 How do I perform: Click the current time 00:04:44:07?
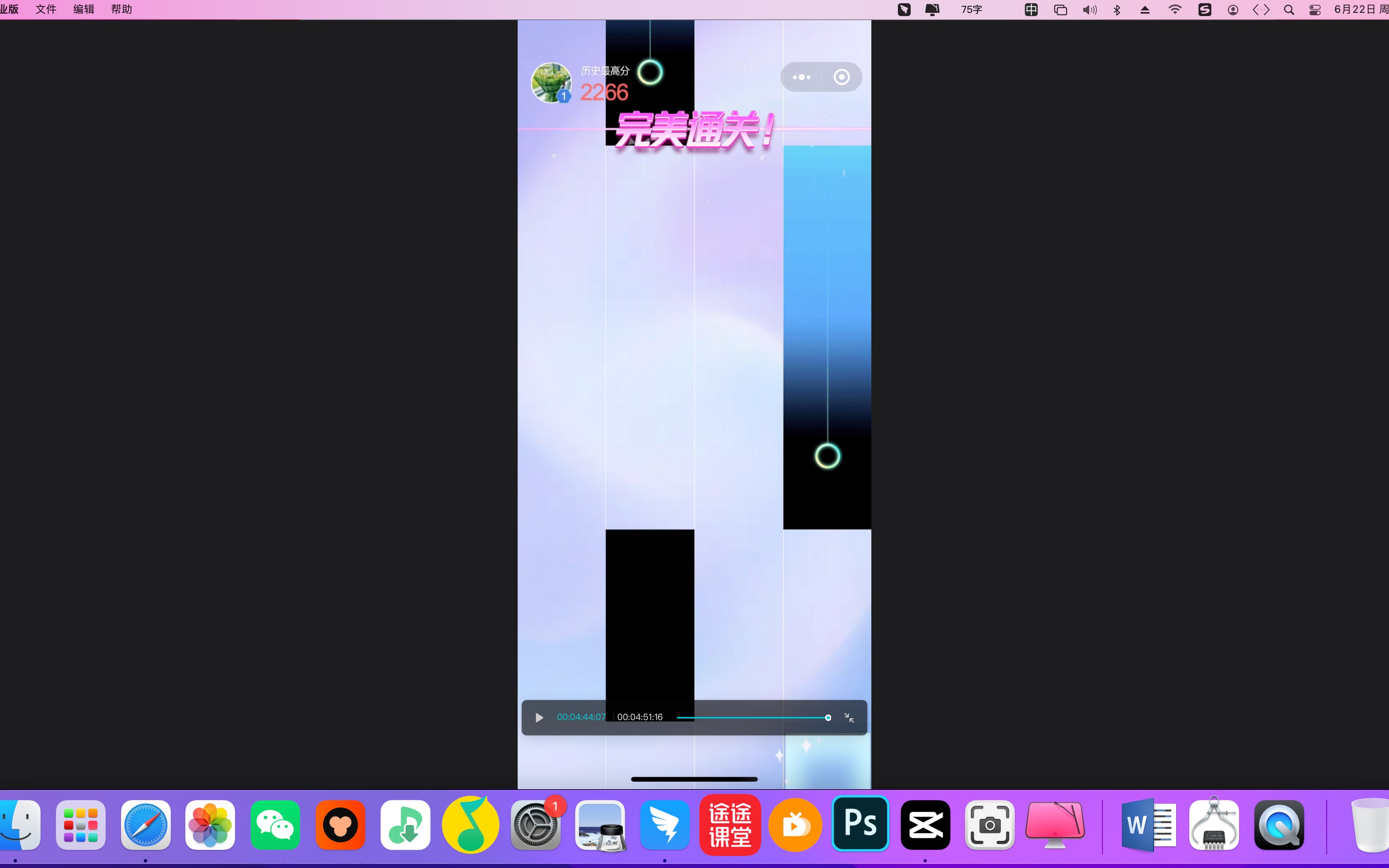click(x=581, y=717)
